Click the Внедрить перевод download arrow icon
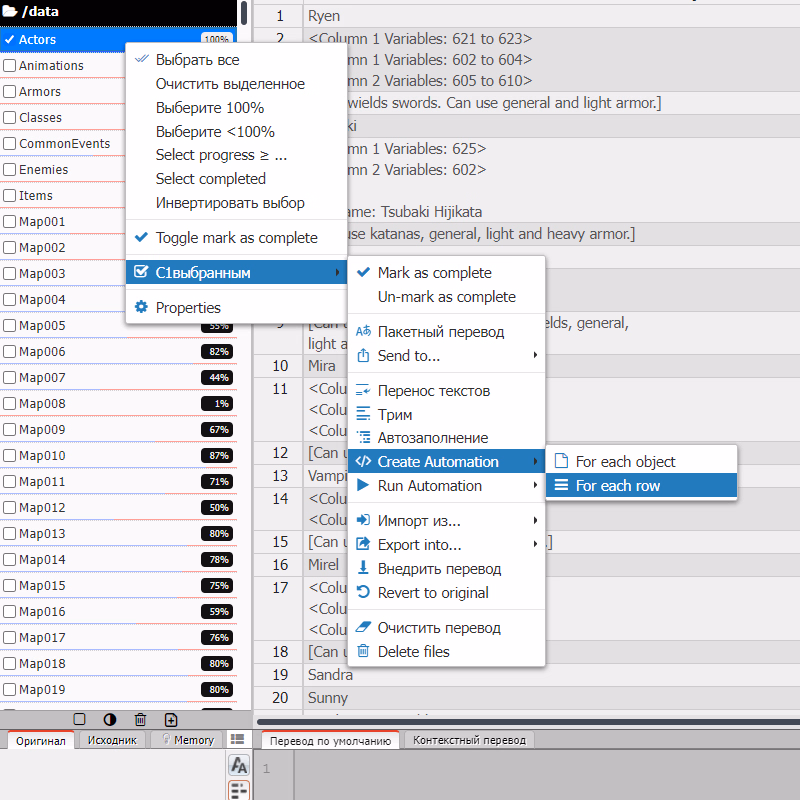This screenshot has width=800, height=800. tap(363, 568)
